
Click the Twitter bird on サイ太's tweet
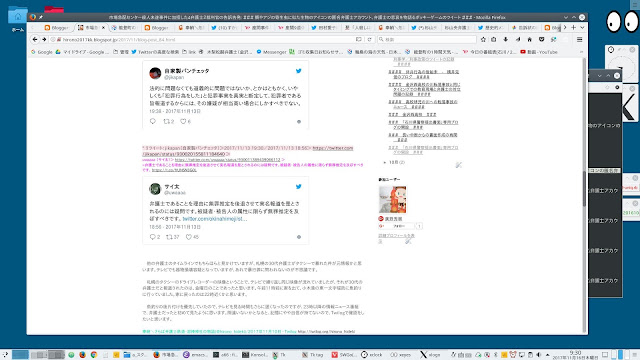coord(298,187)
